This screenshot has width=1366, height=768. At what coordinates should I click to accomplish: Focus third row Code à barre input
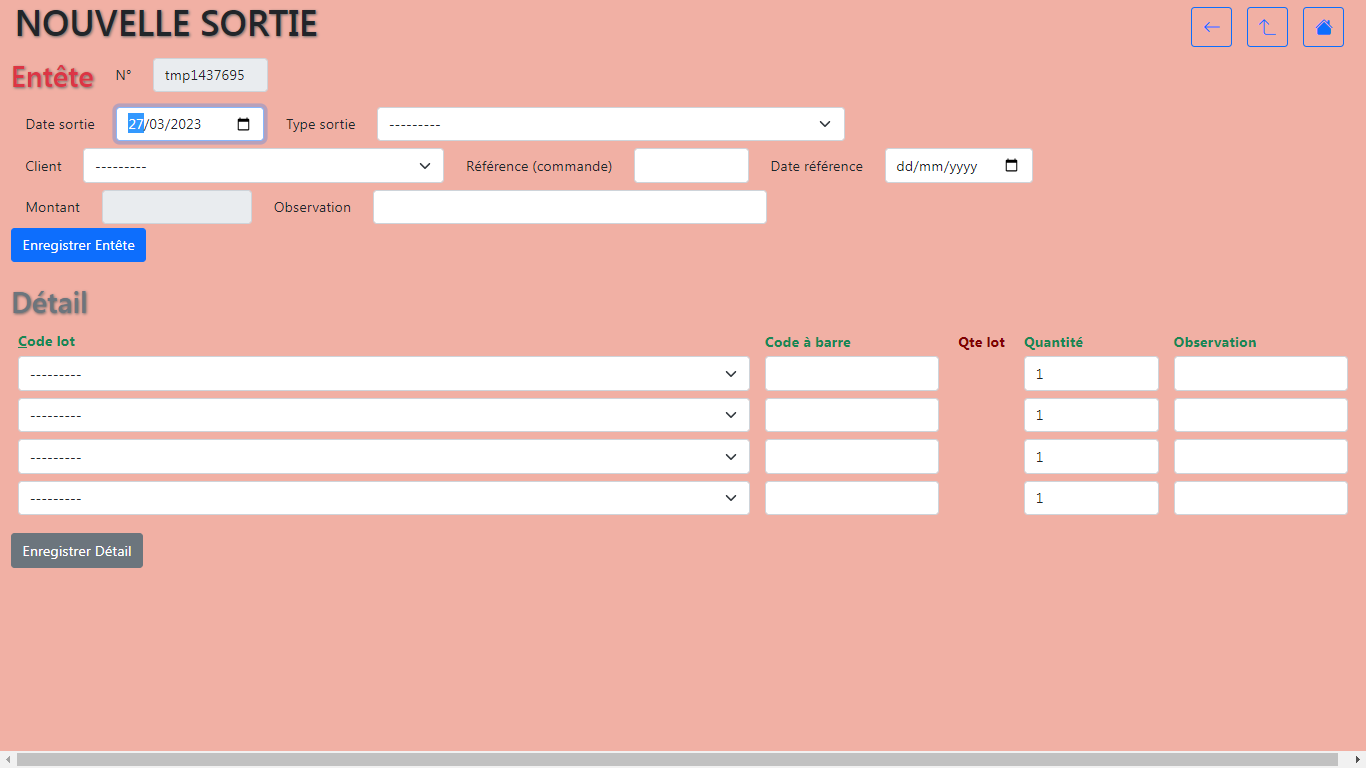point(852,457)
